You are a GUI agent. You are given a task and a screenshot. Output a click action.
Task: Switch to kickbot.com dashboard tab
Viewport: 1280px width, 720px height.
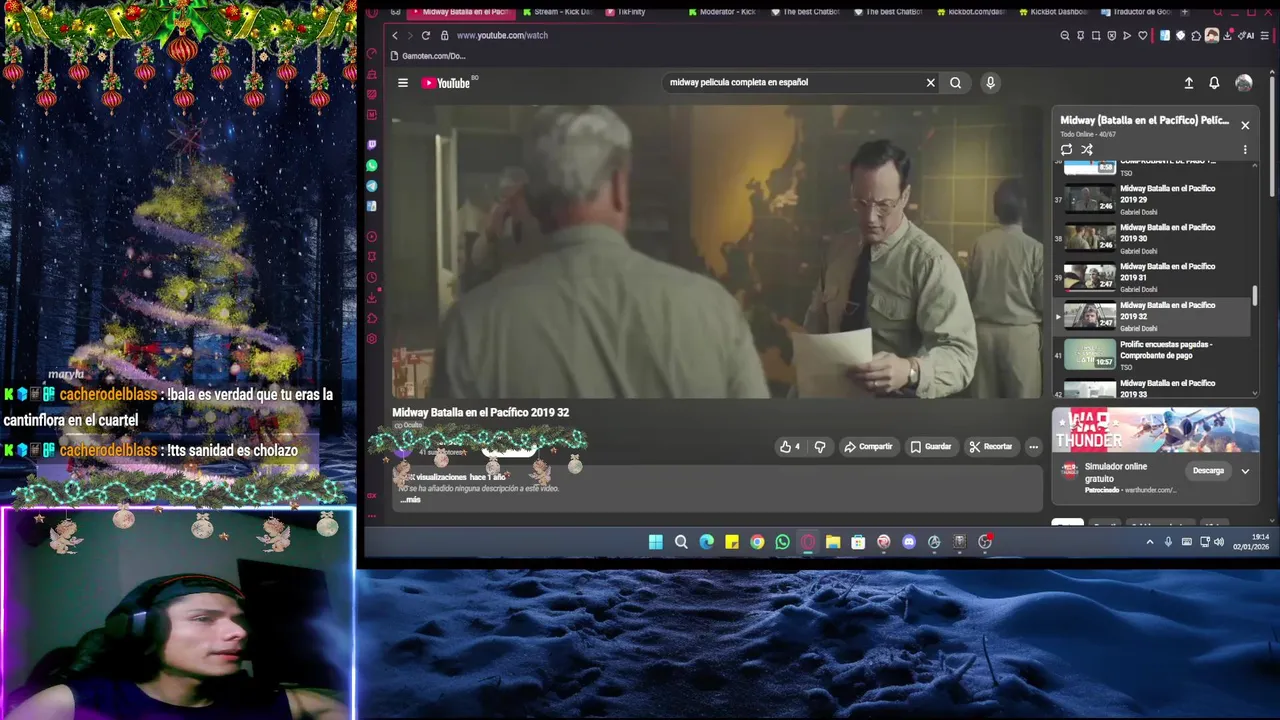click(x=970, y=12)
